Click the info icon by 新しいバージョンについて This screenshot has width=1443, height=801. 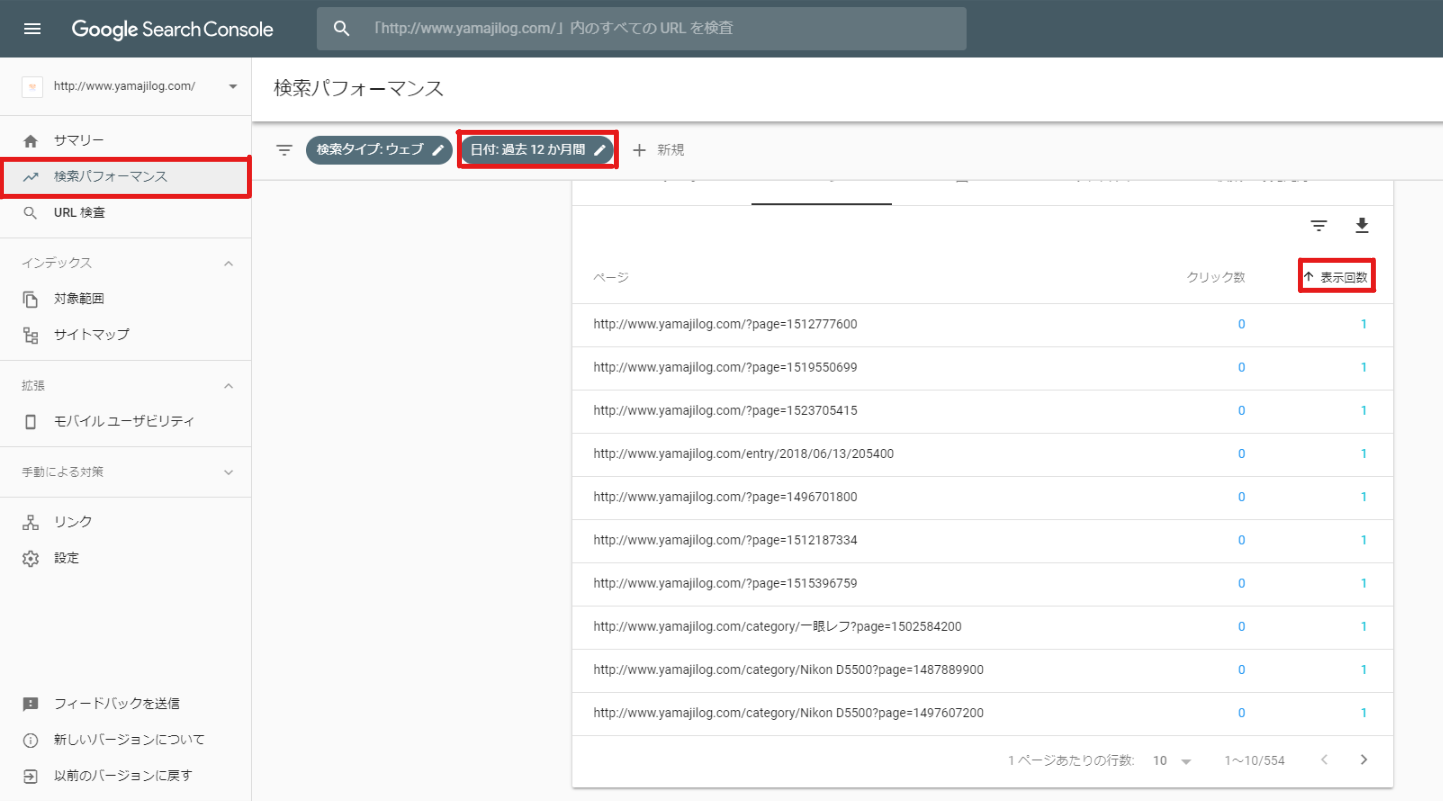coord(31,740)
